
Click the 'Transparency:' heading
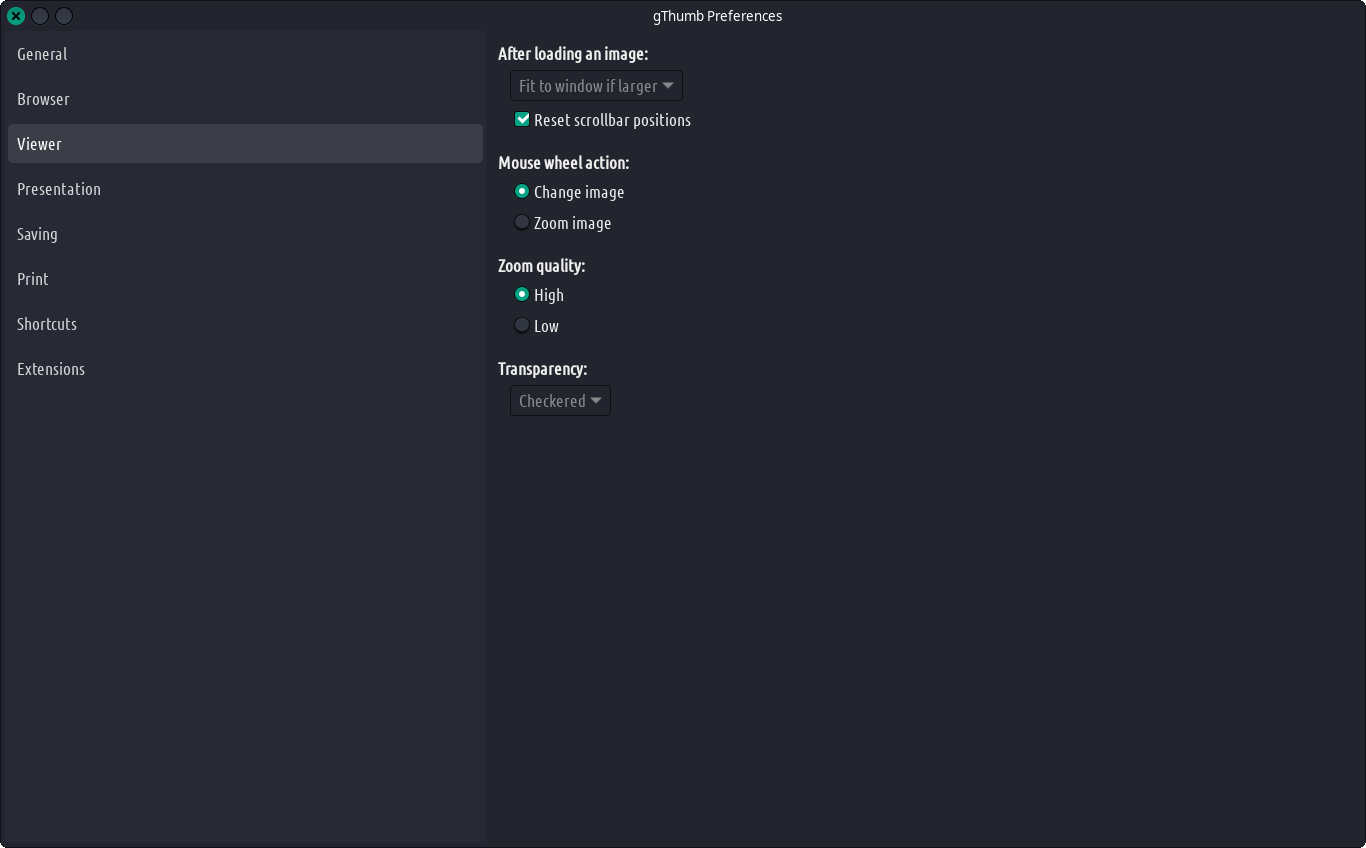point(543,369)
